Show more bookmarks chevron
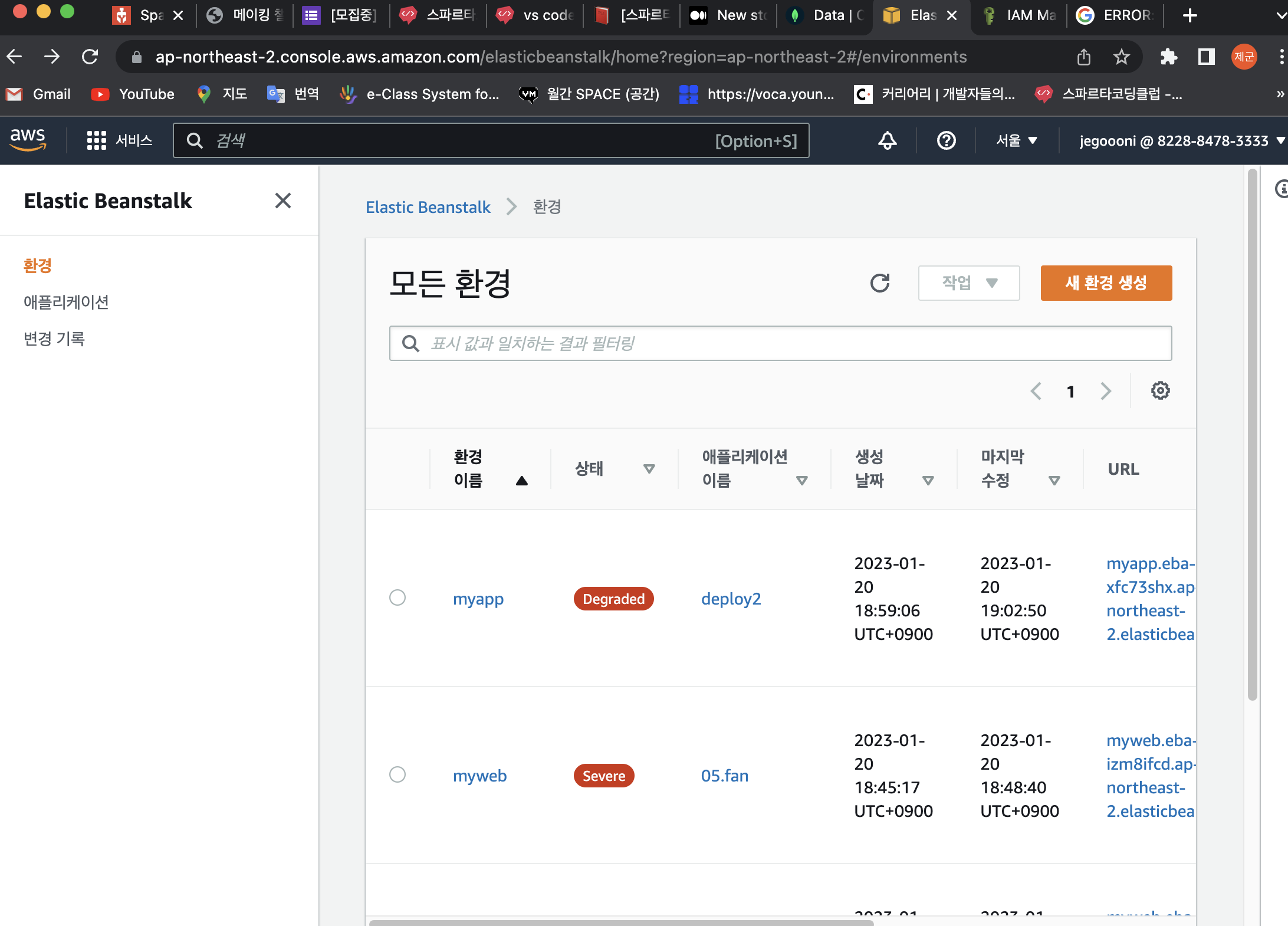This screenshot has width=1288, height=926. pyautogui.click(x=1280, y=94)
